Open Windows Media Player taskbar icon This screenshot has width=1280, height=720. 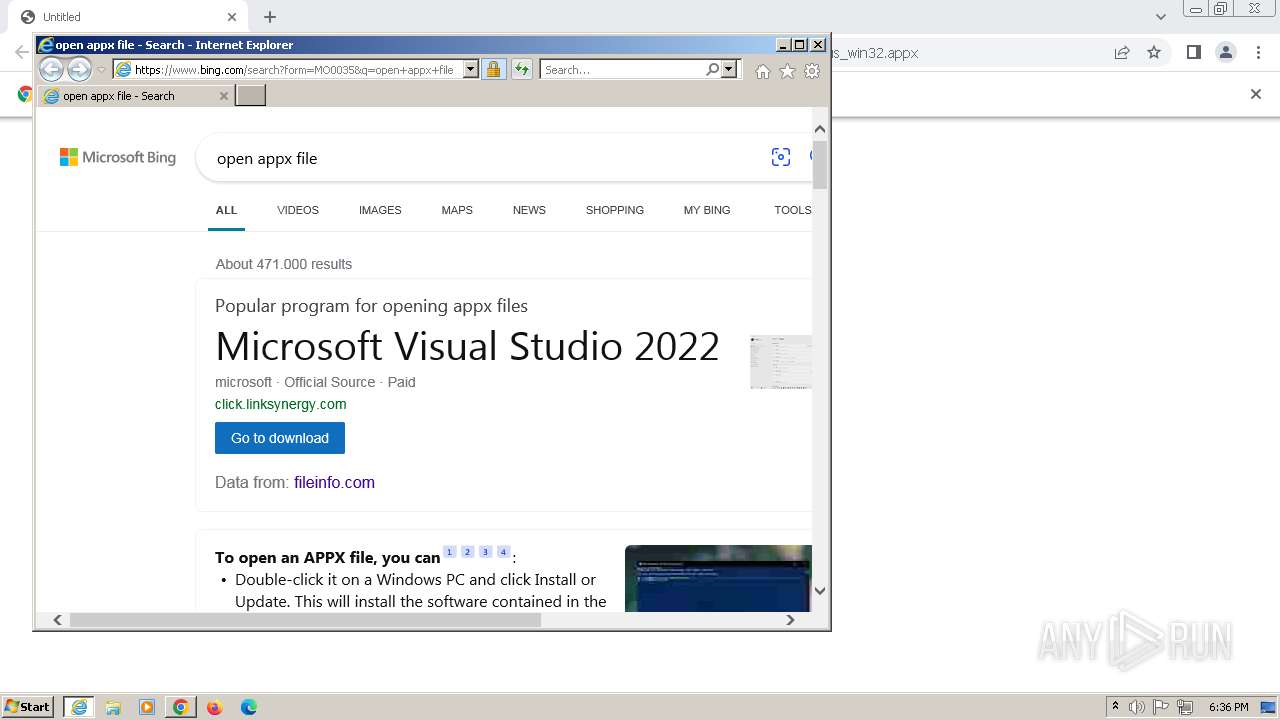pos(147,707)
